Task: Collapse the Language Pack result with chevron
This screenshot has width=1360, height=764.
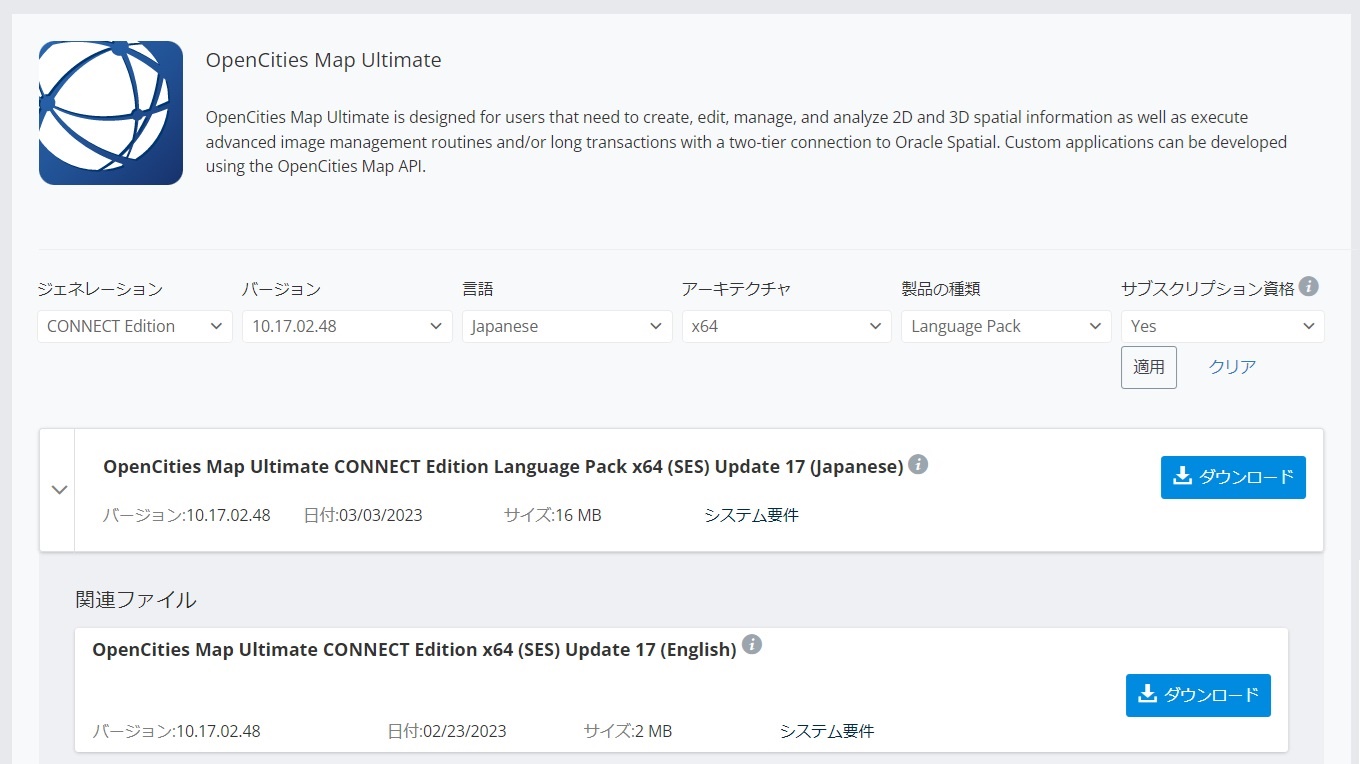Action: (59, 490)
